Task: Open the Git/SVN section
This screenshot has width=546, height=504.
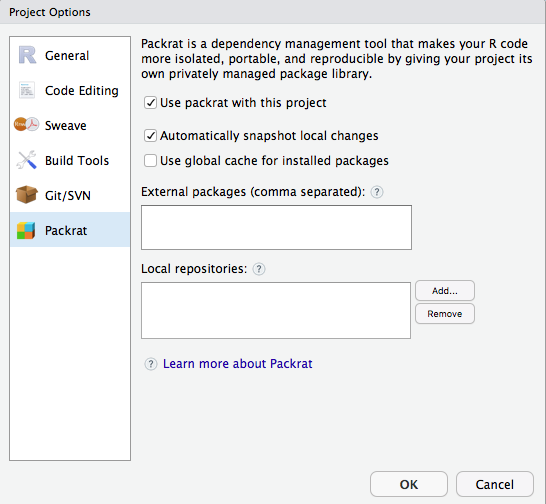Action: 70,195
